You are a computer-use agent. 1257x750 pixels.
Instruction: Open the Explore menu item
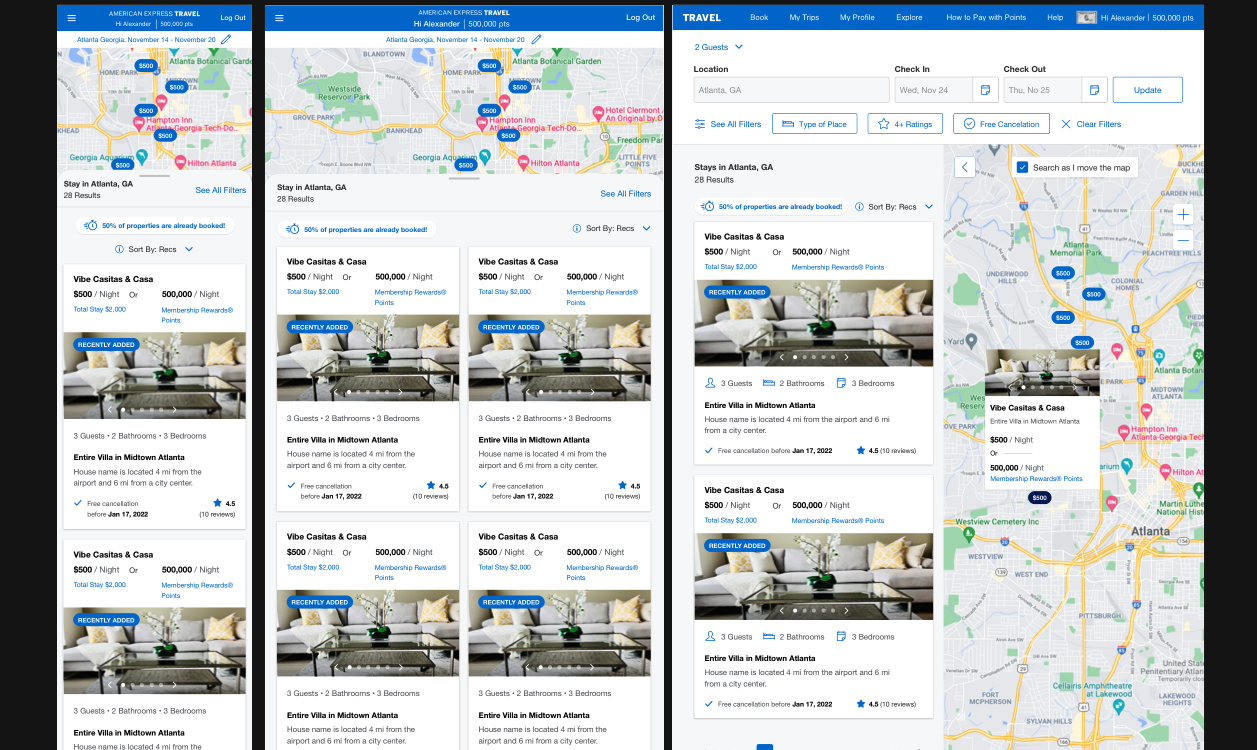910,18
